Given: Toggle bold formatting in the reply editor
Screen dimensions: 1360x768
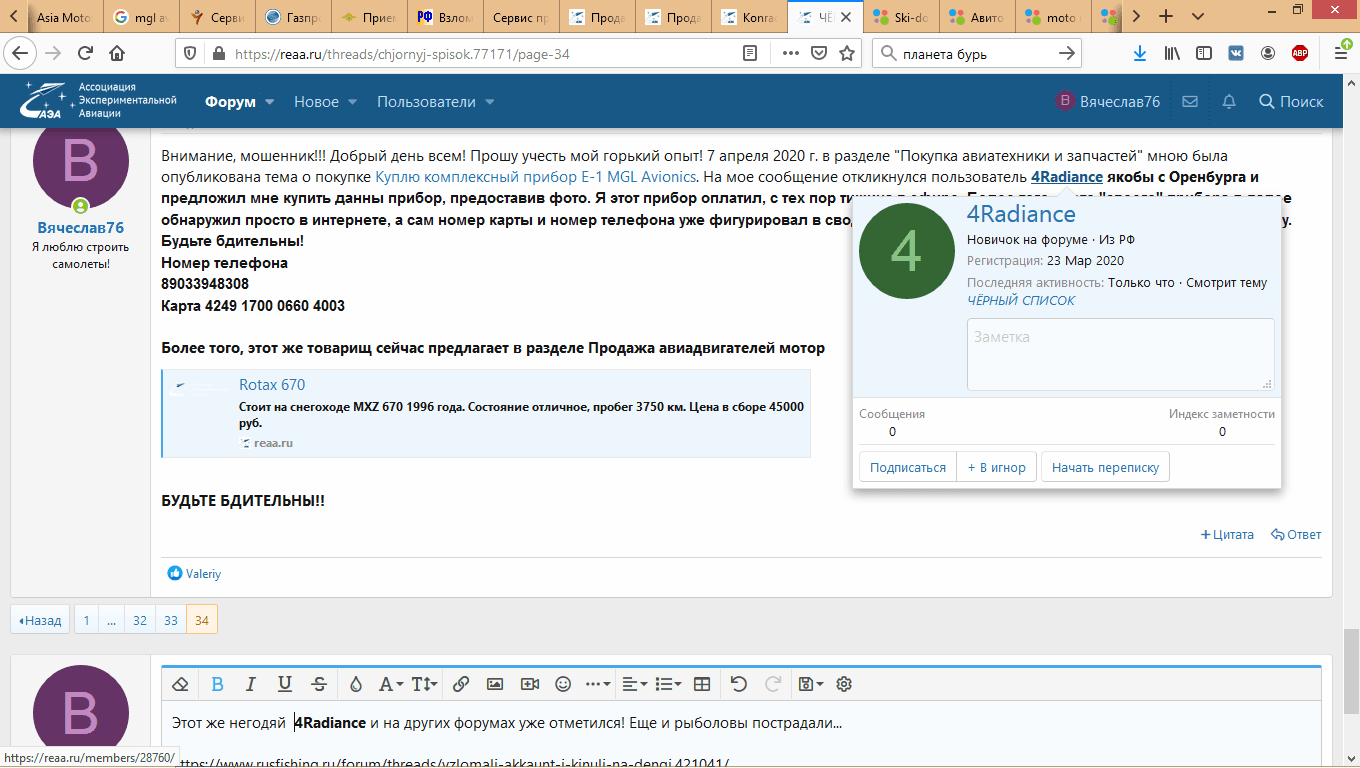Looking at the screenshot, I should point(217,684).
